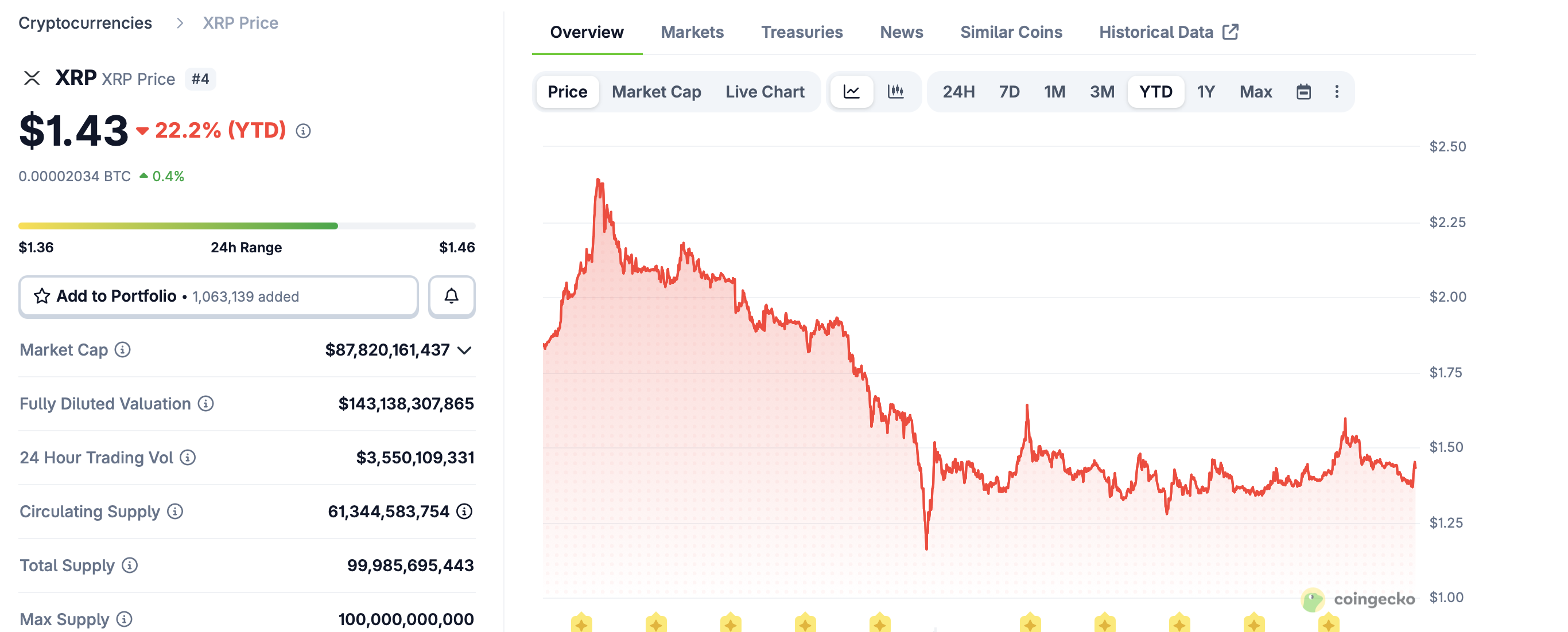The width and height of the screenshot is (1568, 632).
Task: Click a yellow star marker below the chart
Action: click(x=581, y=623)
